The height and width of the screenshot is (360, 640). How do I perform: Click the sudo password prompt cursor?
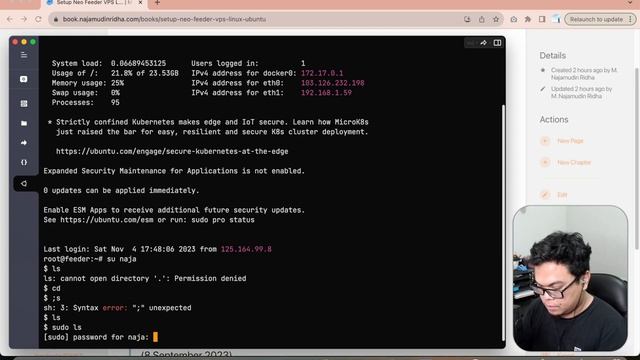tap(155, 337)
